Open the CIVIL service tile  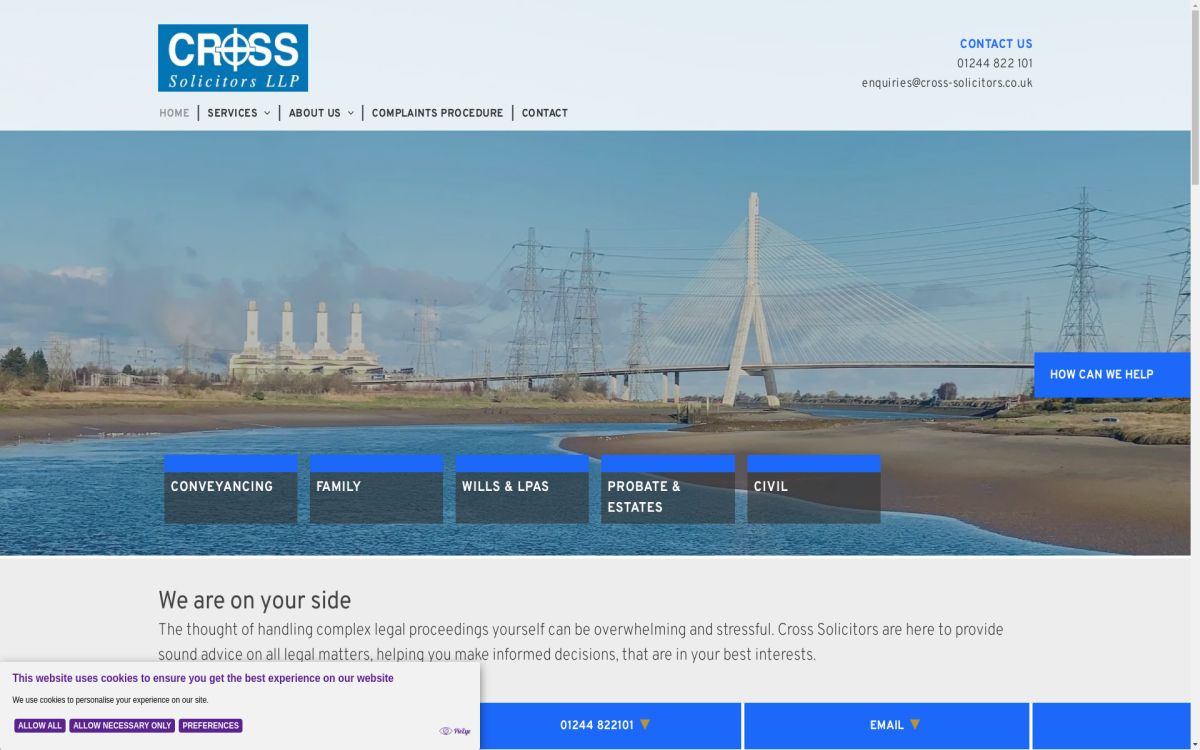click(813, 488)
